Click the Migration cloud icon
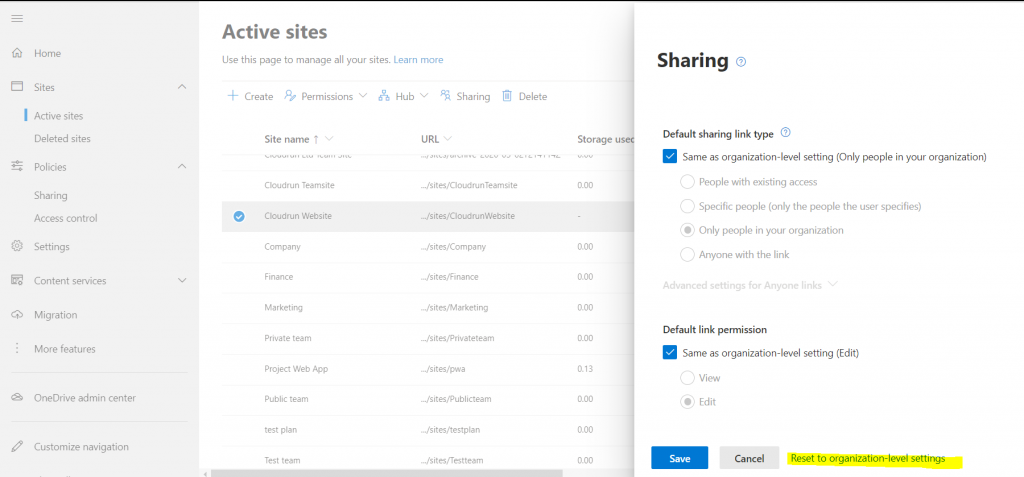This screenshot has width=1024, height=477. point(17,315)
